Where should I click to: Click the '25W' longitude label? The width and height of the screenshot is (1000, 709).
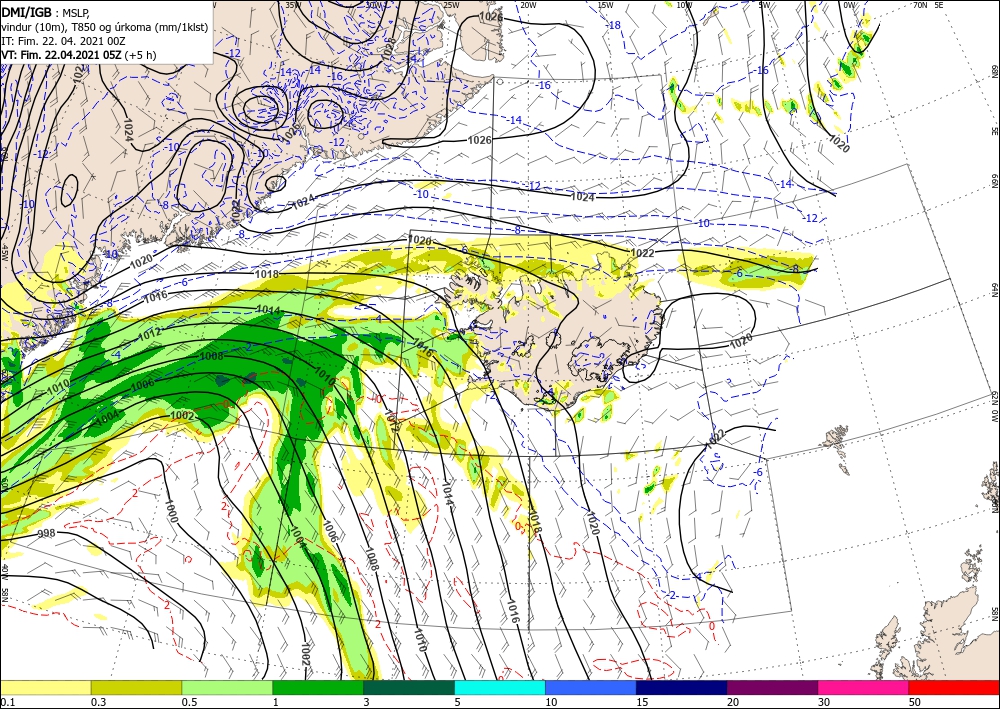451,5
